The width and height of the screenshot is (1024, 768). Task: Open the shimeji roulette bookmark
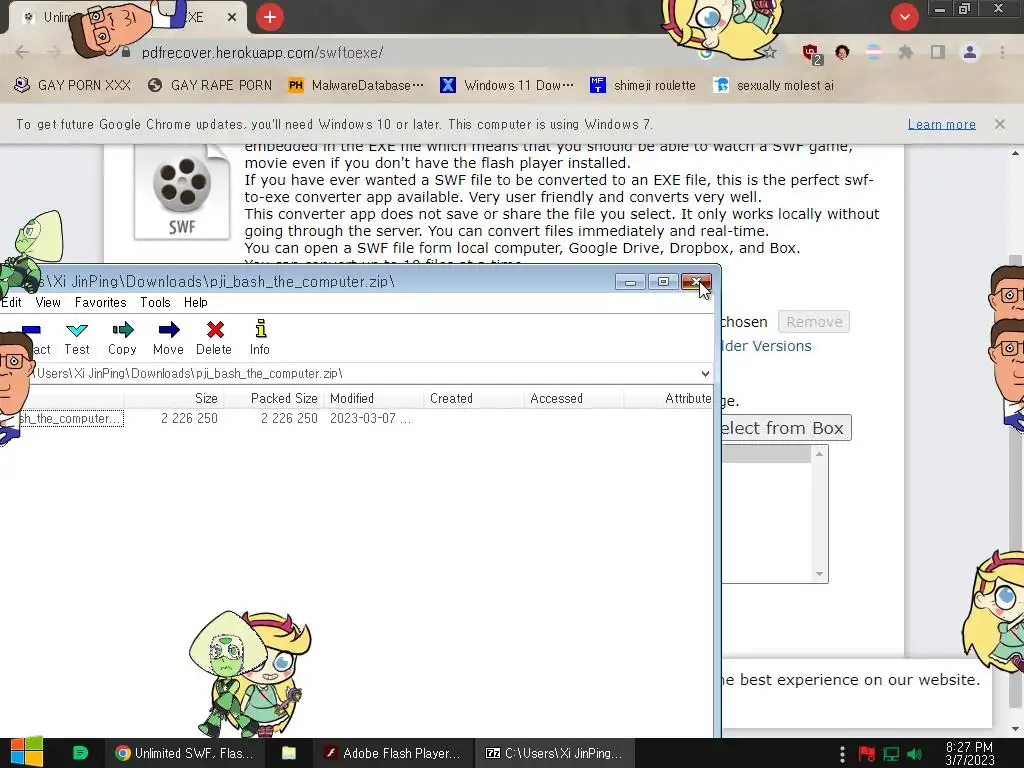[x=643, y=86]
